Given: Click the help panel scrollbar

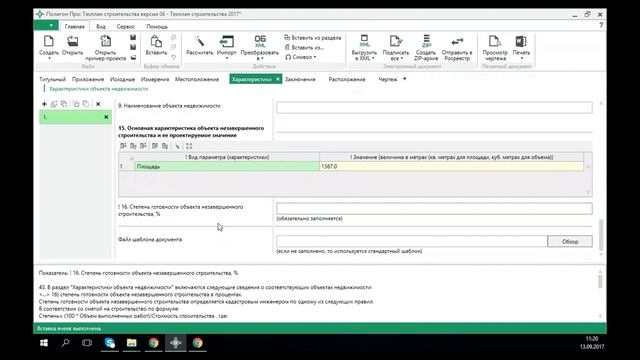Looking at the screenshot, I should pyautogui.click(x=600, y=281).
